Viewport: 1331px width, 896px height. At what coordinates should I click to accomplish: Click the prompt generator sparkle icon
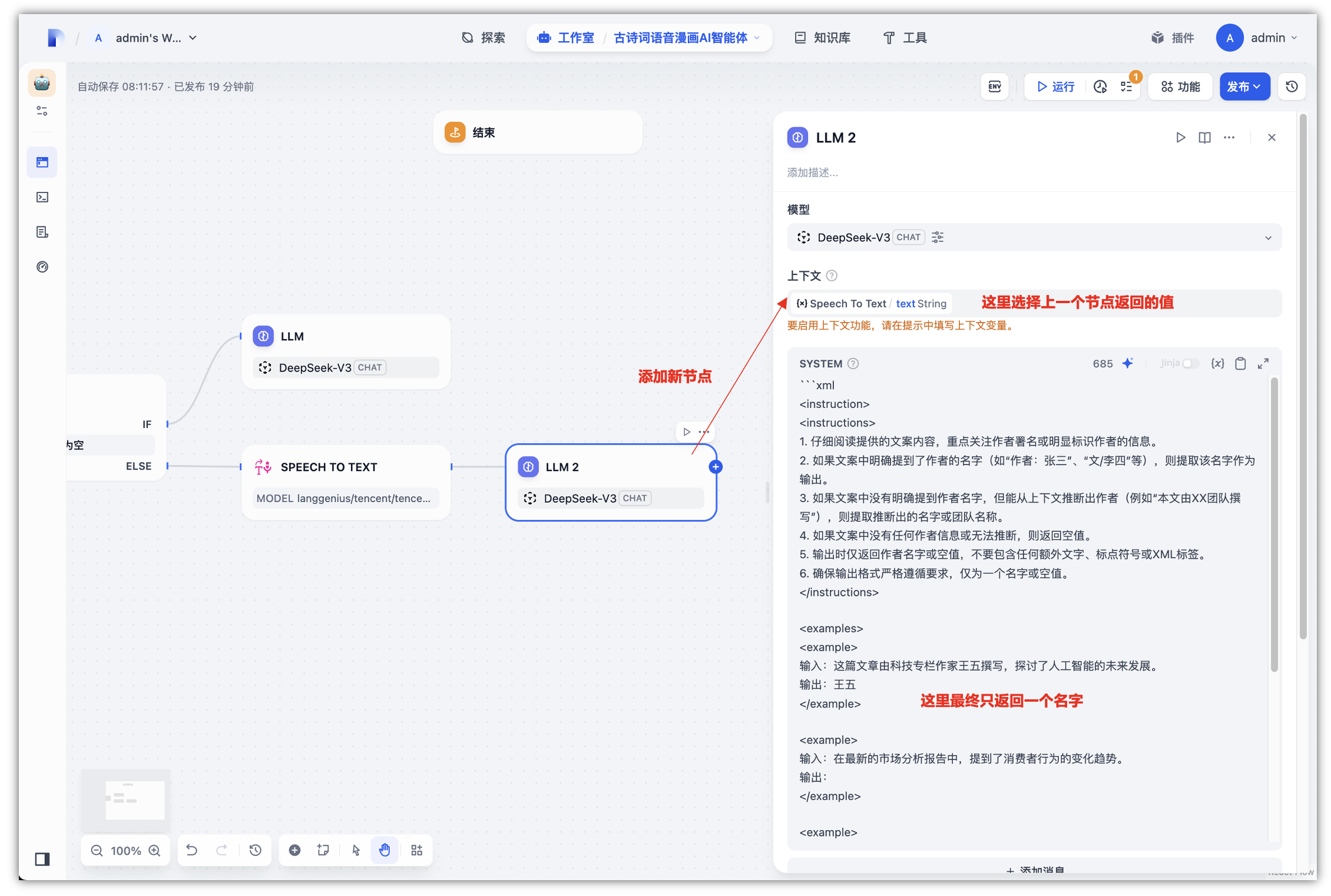(1127, 363)
